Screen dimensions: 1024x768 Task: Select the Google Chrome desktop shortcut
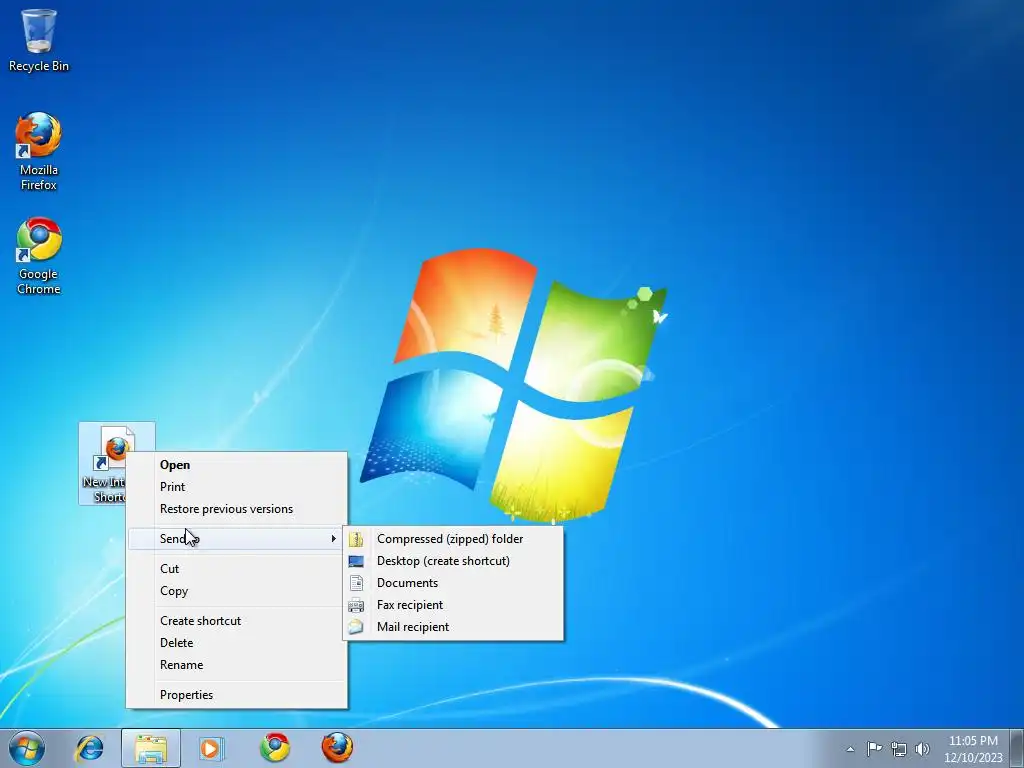[39, 256]
